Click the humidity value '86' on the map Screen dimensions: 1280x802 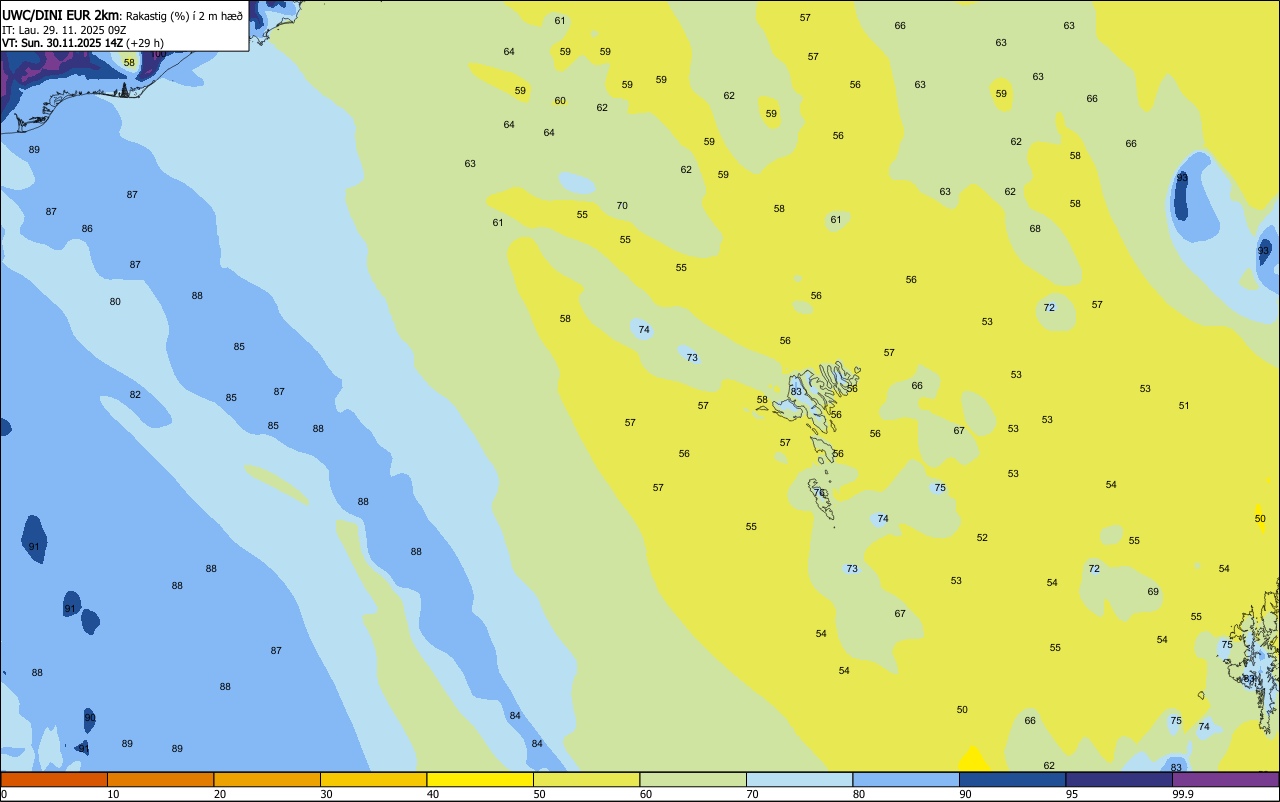tap(87, 229)
